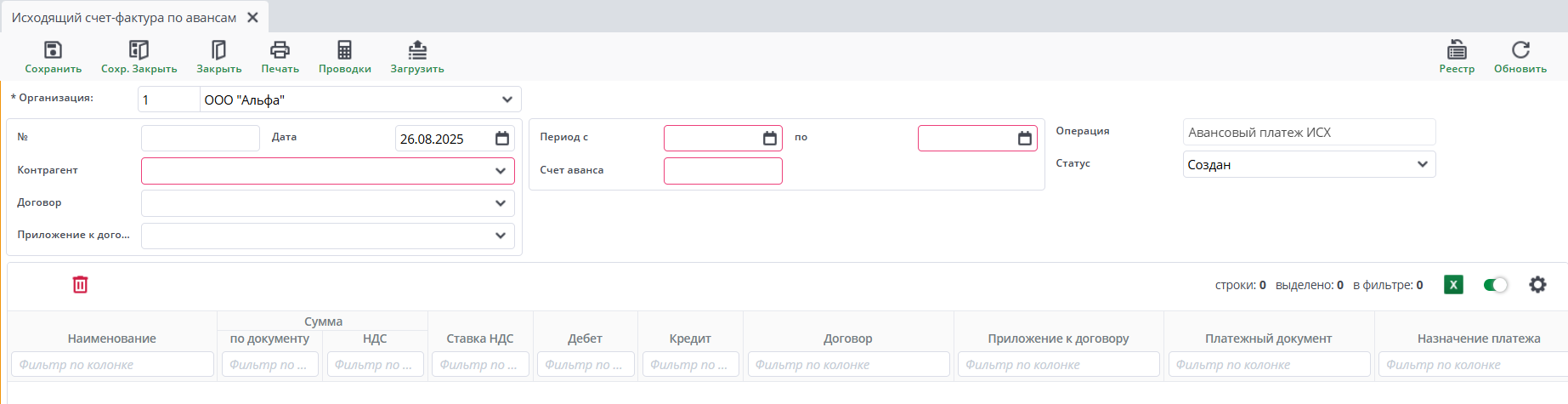Open the Реестр (Registry) icon
Viewport: 1568px width, 404px height.
(1457, 50)
